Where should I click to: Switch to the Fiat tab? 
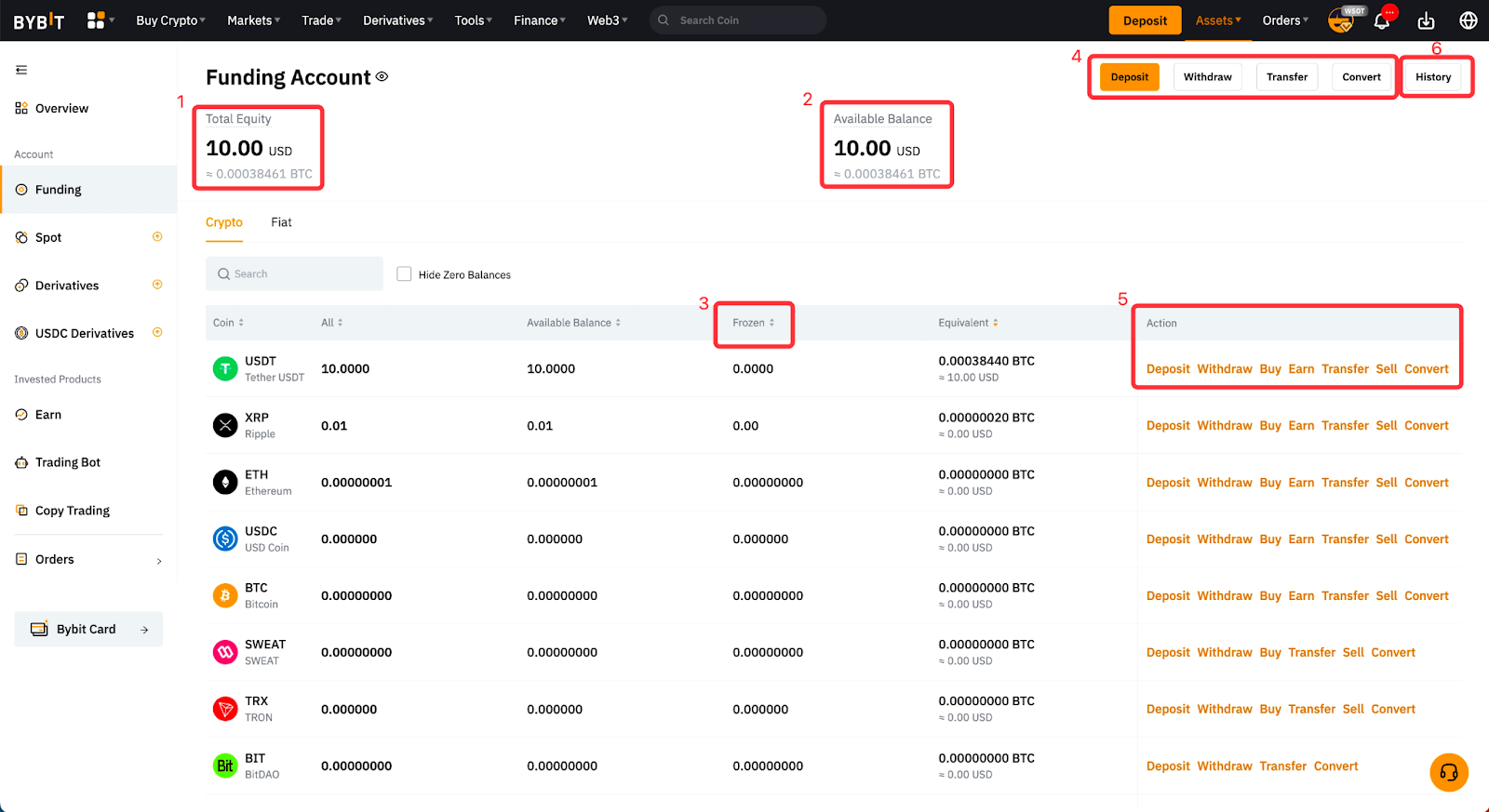(281, 222)
